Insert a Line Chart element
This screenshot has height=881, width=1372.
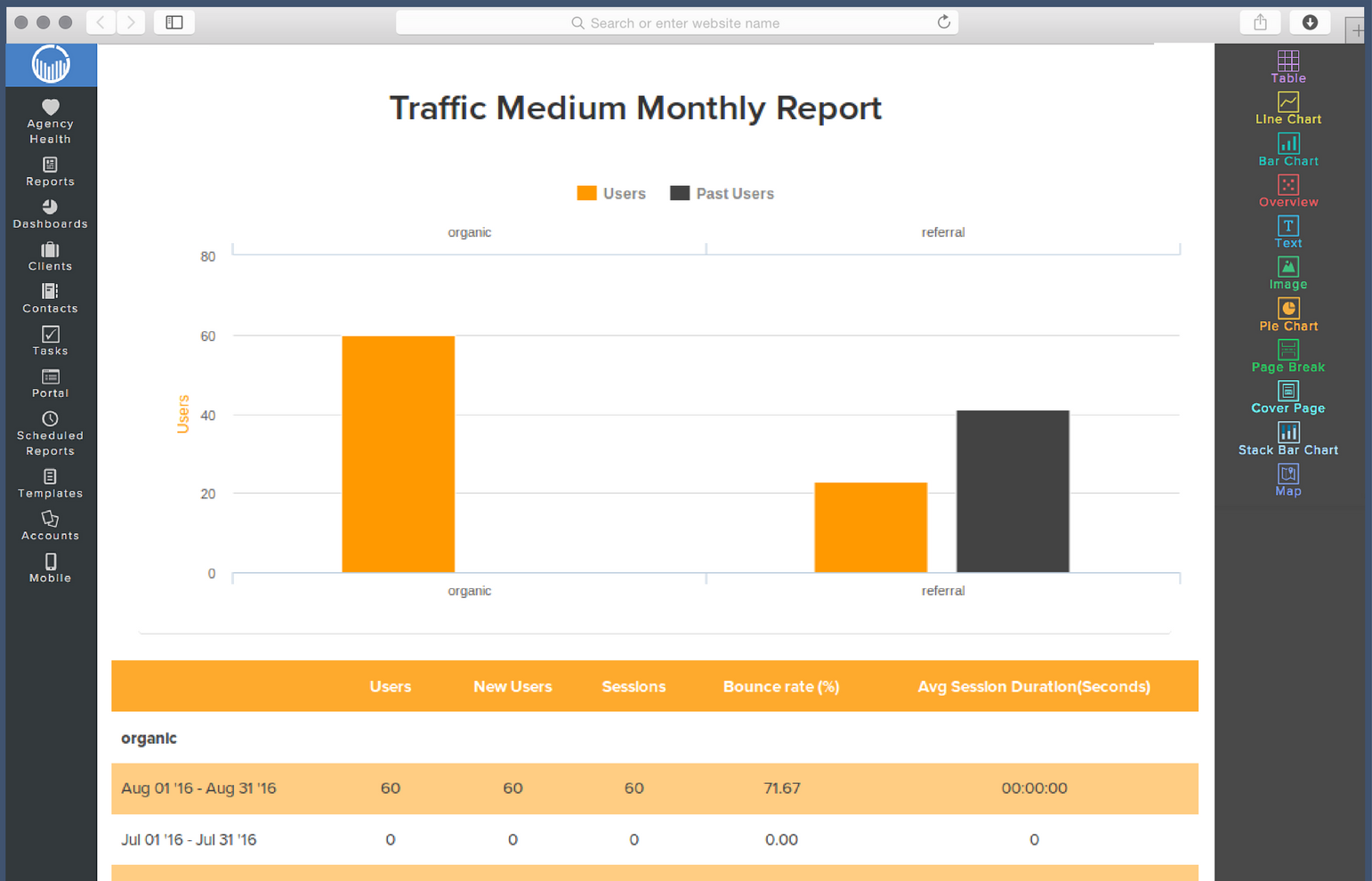click(x=1288, y=109)
